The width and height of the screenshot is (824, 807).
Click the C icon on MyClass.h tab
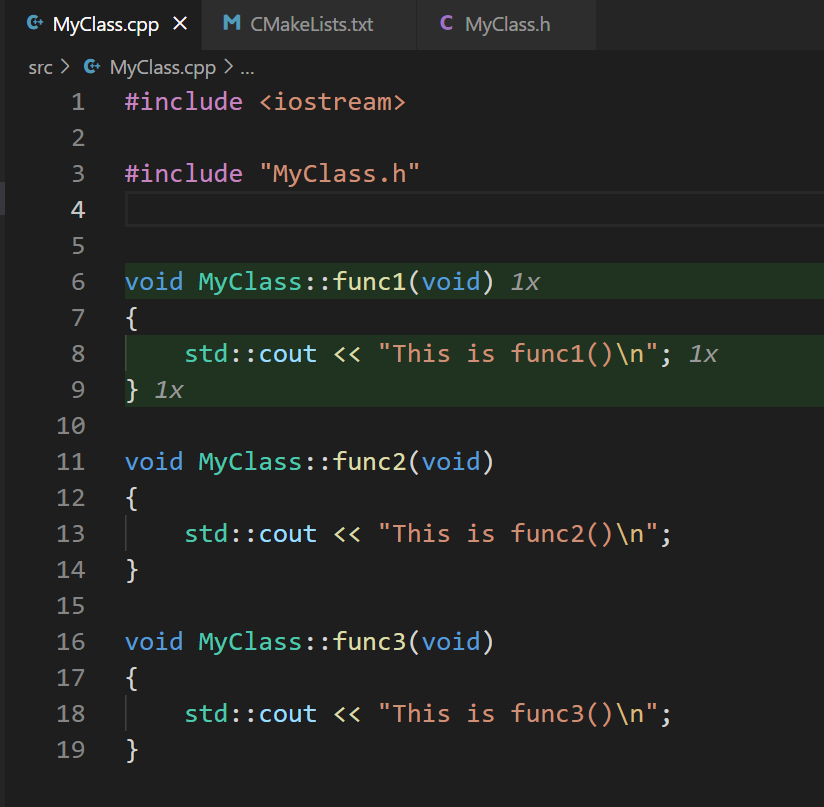tap(446, 20)
